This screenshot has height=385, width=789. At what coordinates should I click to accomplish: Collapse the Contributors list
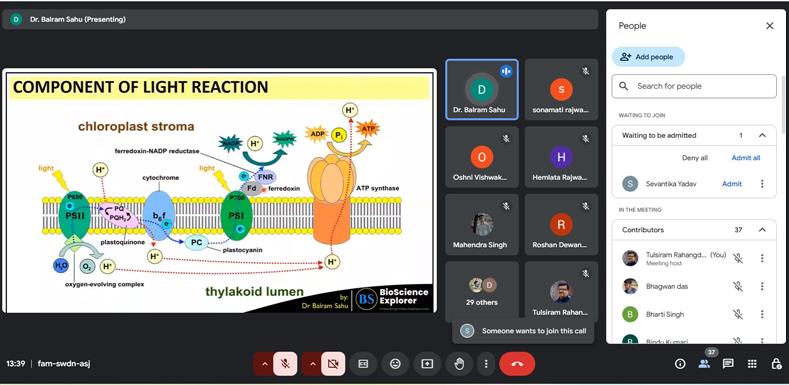[x=762, y=230]
